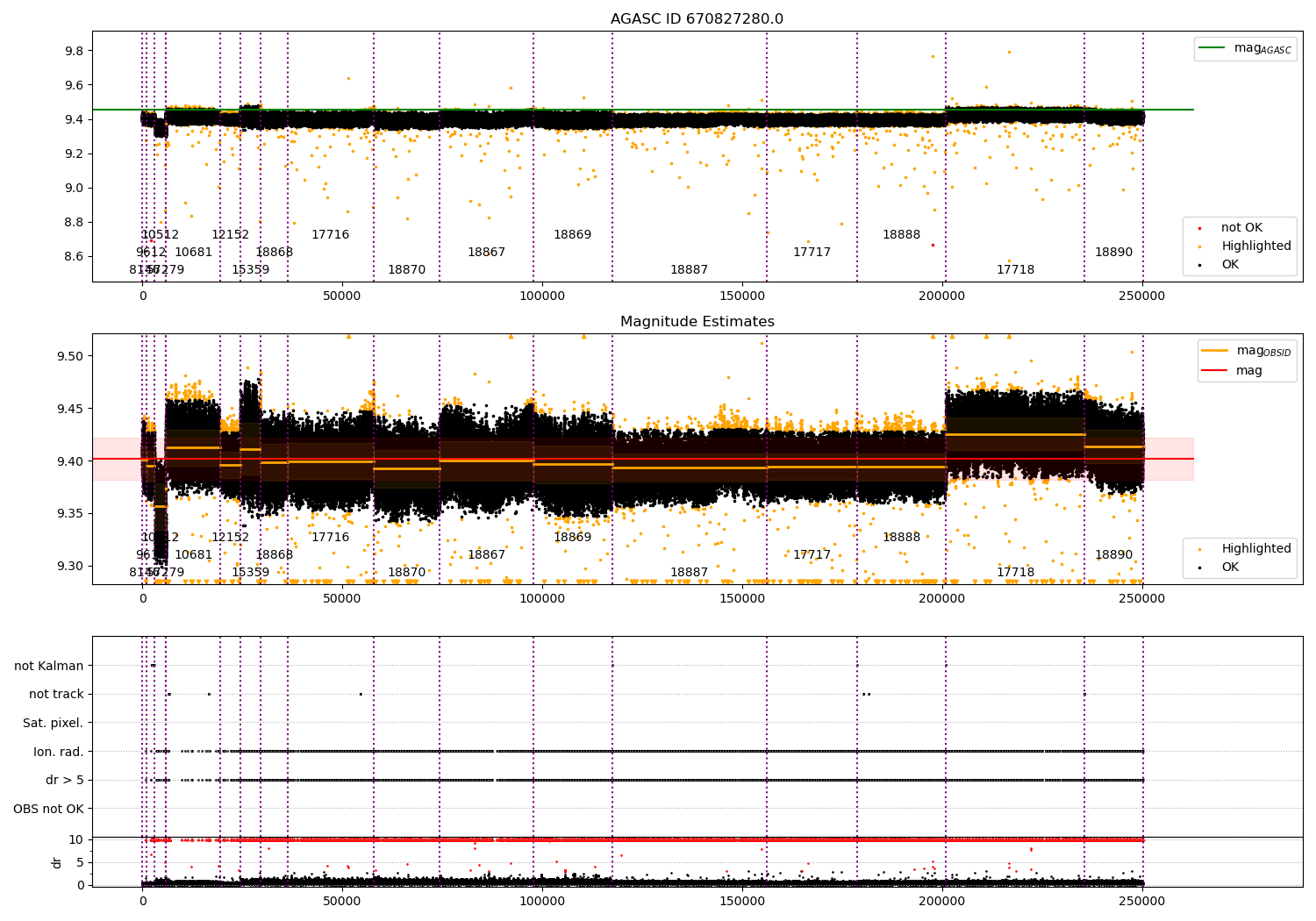This screenshot has width=1316, height=921.
Task: Click the 9.50 tick in Magnitude Estimates plot
Action: click(71, 357)
